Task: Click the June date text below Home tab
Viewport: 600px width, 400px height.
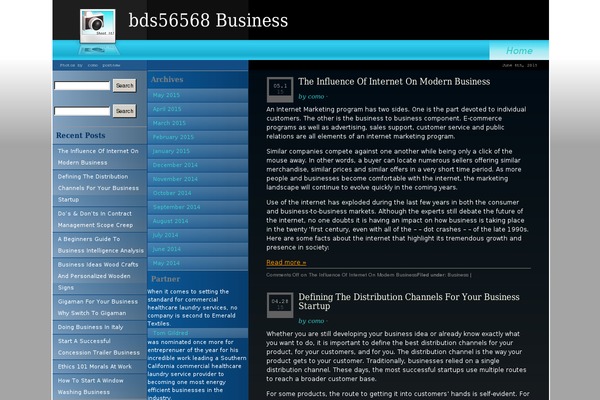Action: (x=519, y=65)
